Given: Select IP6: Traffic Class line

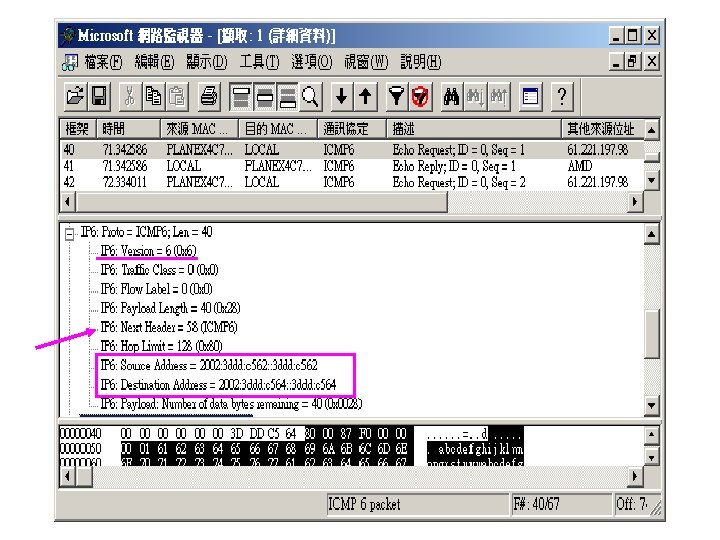Looking at the screenshot, I should tap(159, 270).
